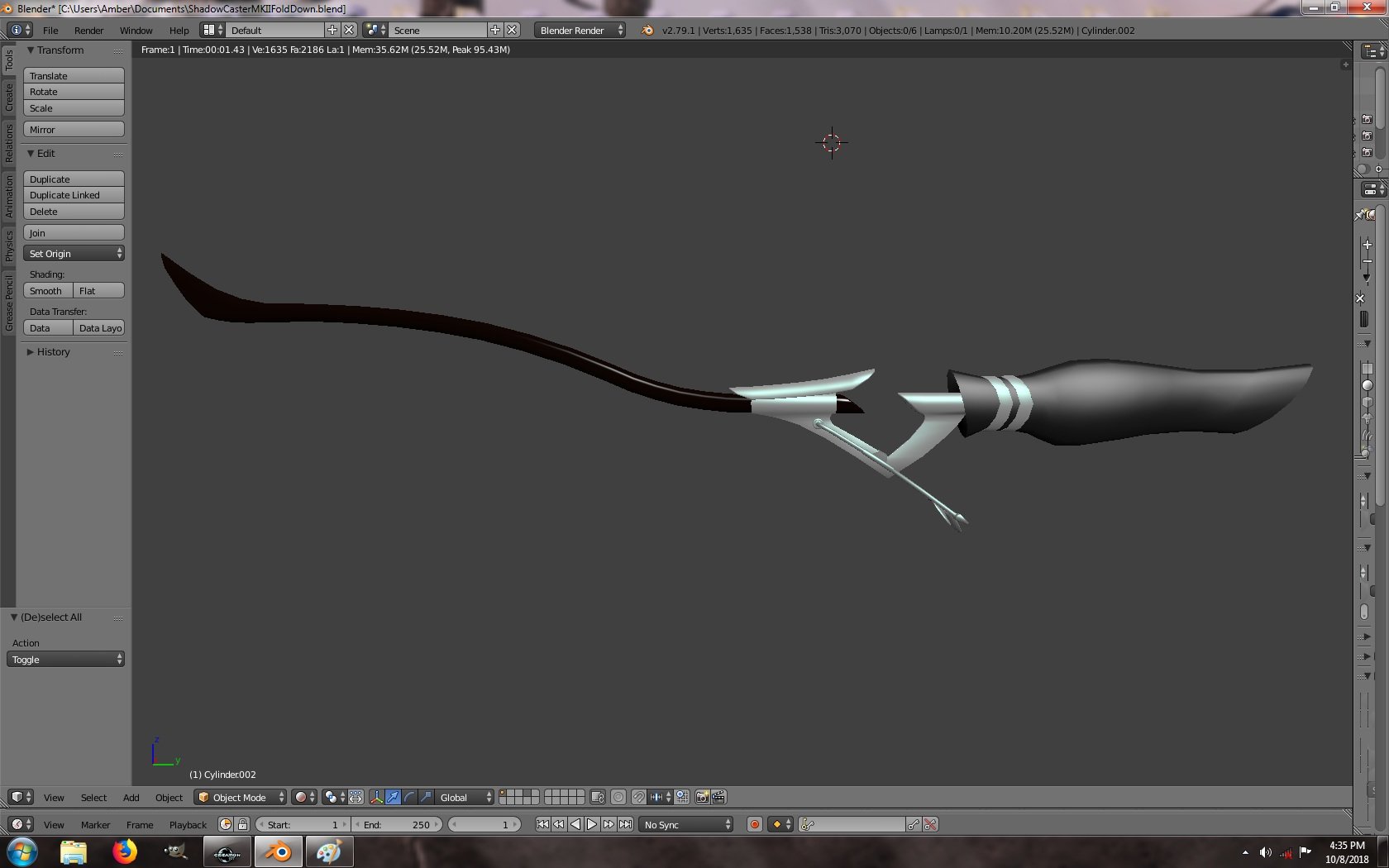Click the current frame number field

(484, 824)
